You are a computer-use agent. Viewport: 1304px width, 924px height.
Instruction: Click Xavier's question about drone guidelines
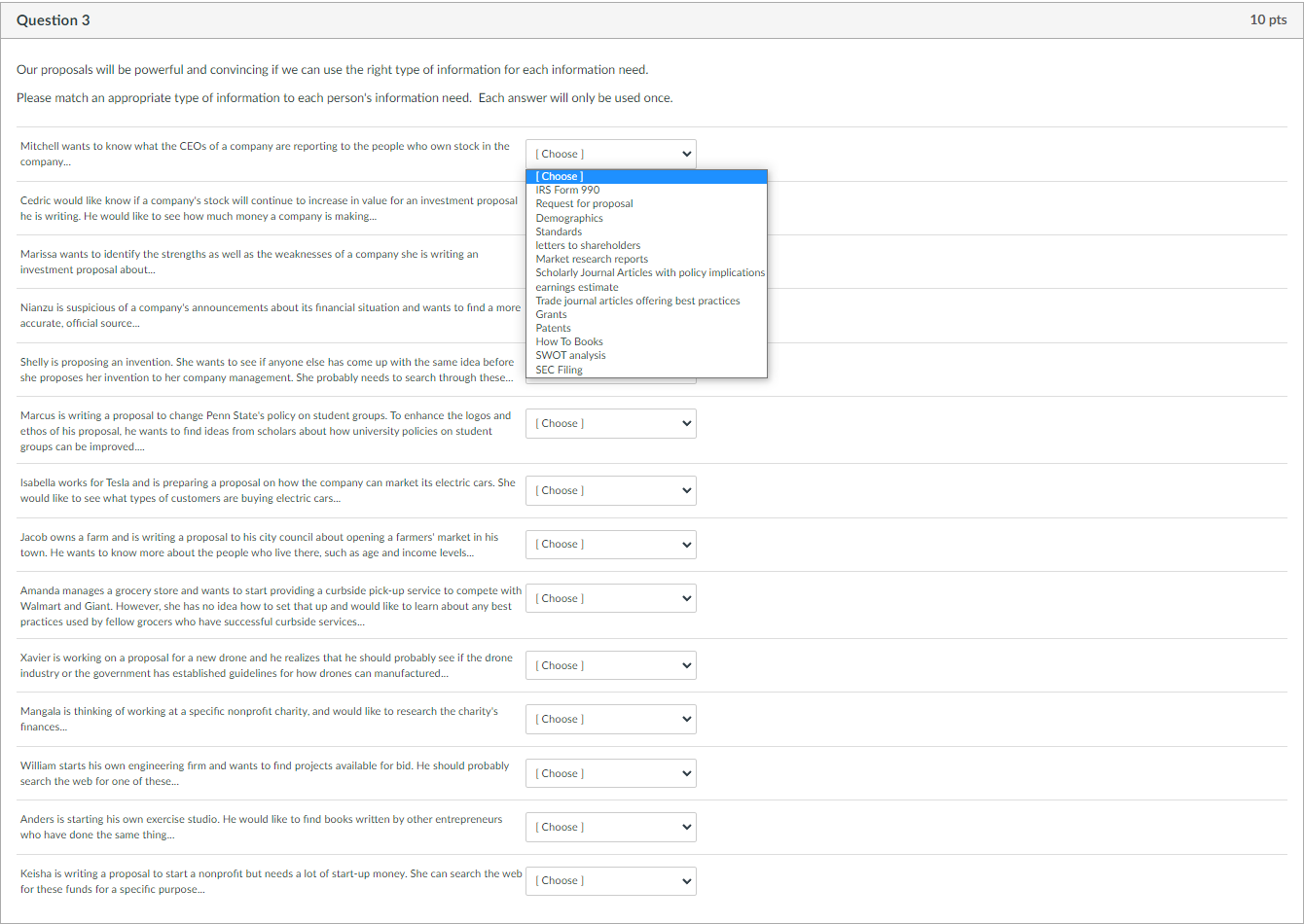[267, 665]
